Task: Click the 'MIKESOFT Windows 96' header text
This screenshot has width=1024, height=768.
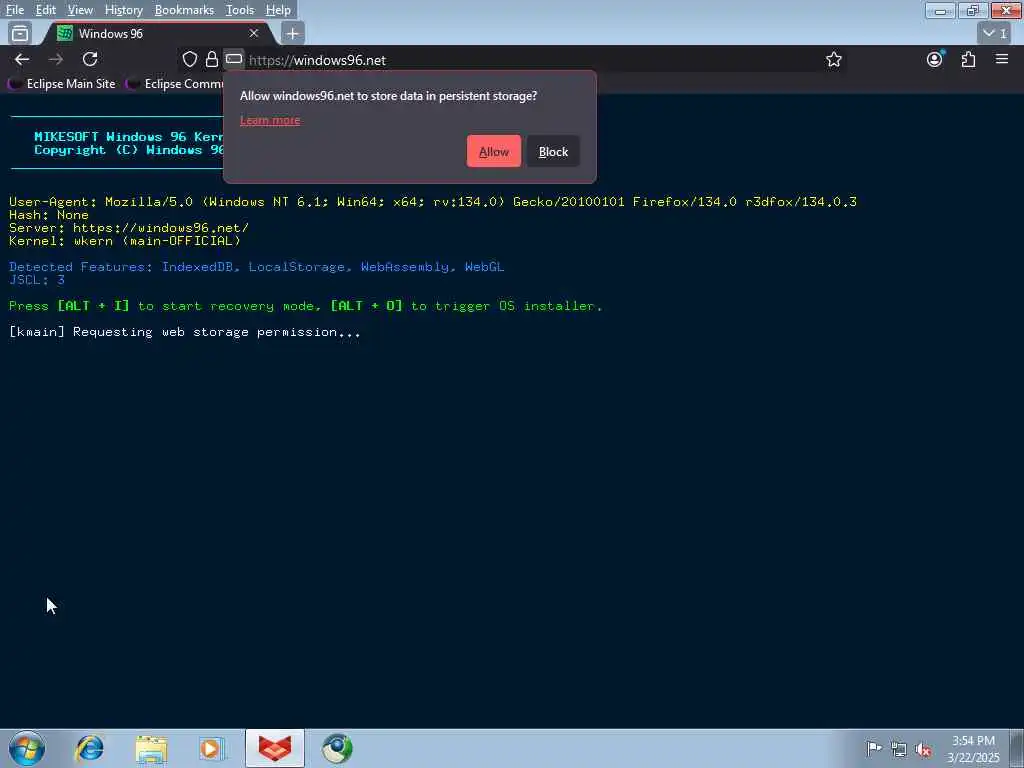Action: 129,136
